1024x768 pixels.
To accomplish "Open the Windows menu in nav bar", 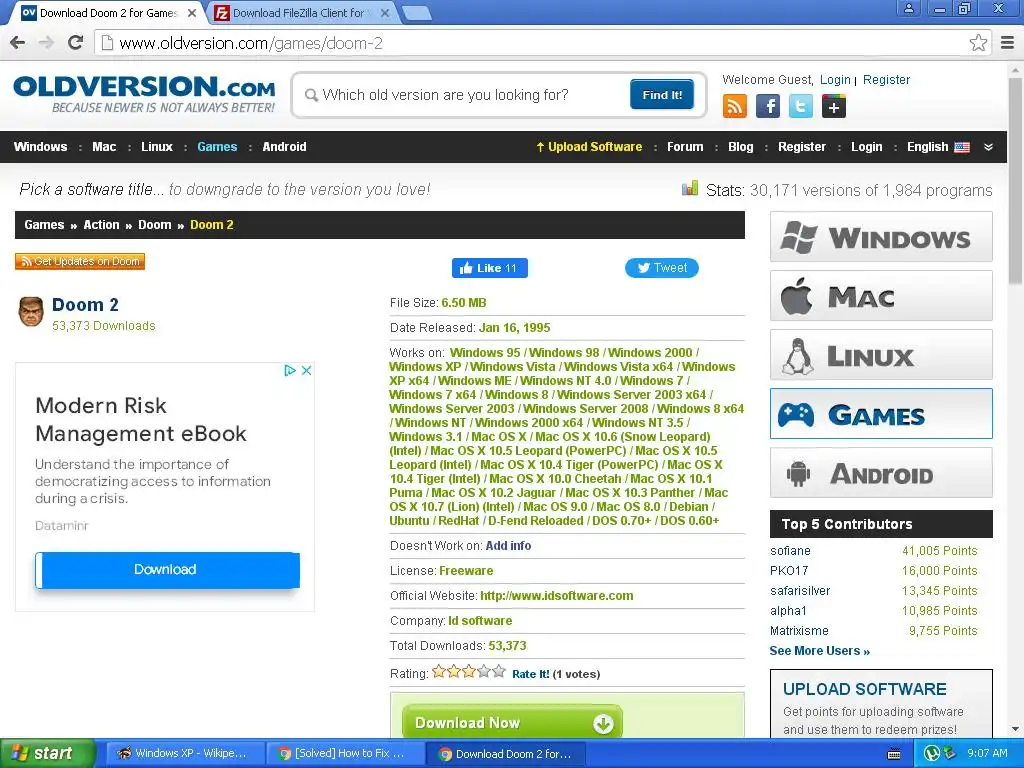I will [40, 147].
